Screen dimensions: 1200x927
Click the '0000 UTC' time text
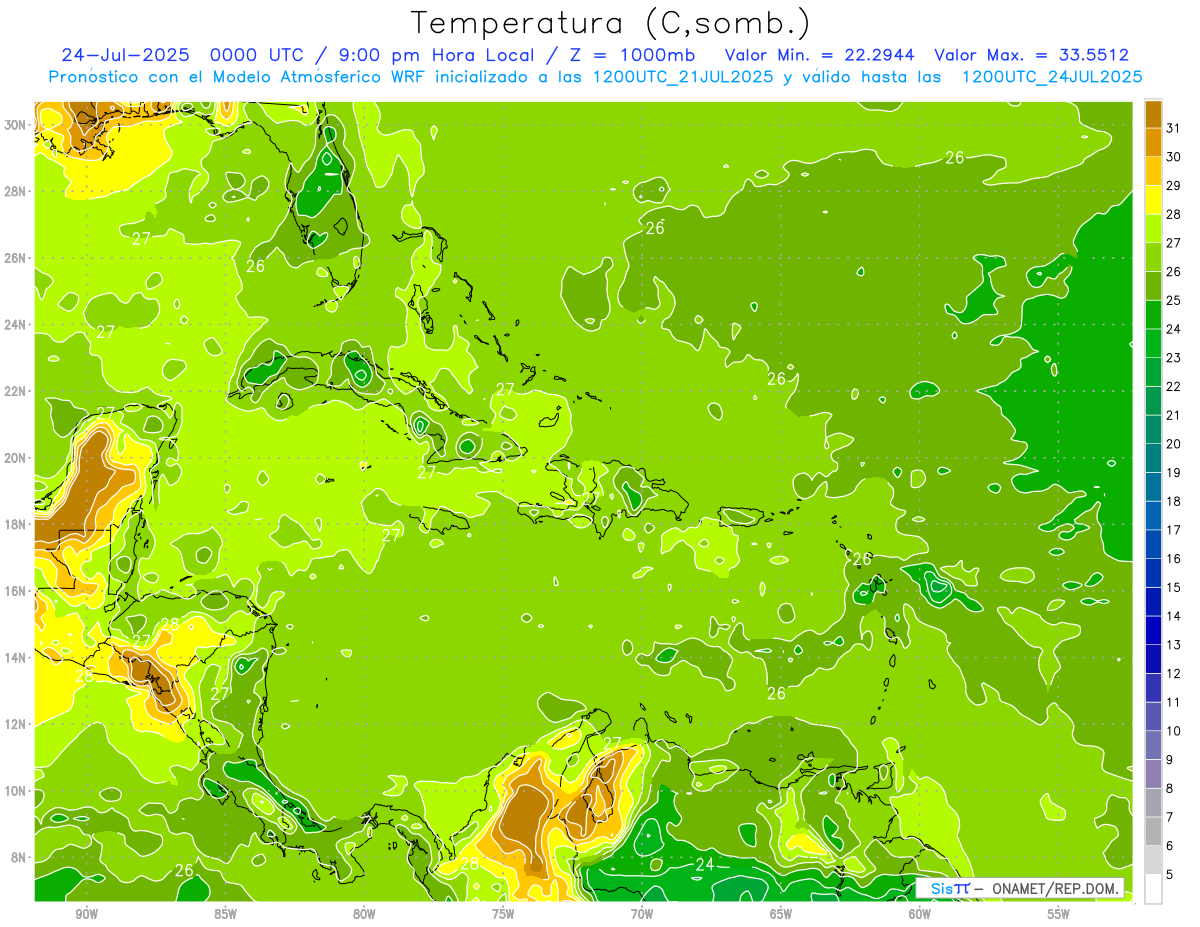click(x=259, y=55)
